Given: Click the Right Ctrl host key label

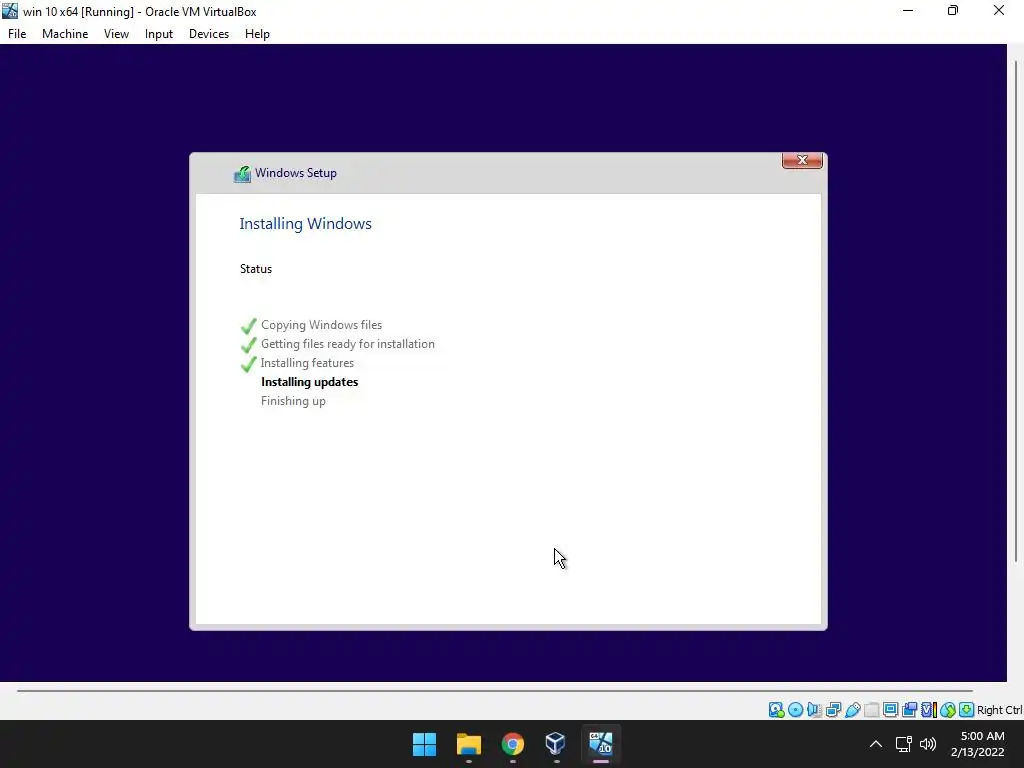Looking at the screenshot, I should pyautogui.click(x=999, y=710).
